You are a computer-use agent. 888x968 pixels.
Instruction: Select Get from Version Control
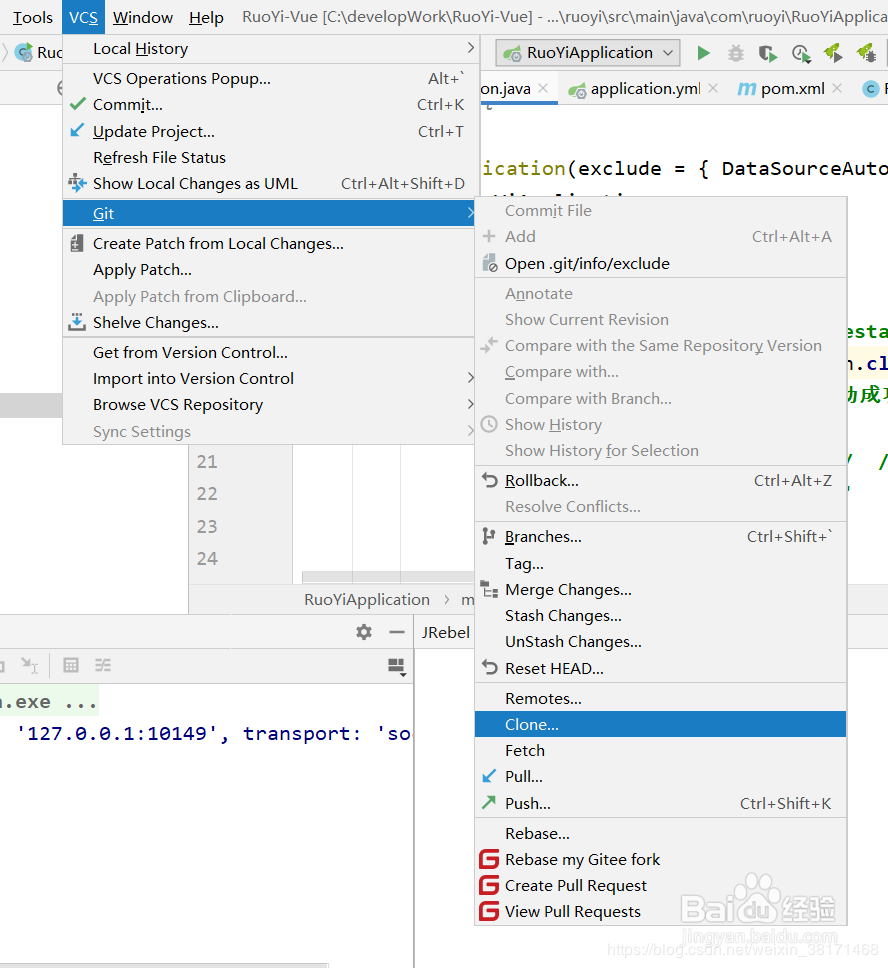(x=271, y=353)
